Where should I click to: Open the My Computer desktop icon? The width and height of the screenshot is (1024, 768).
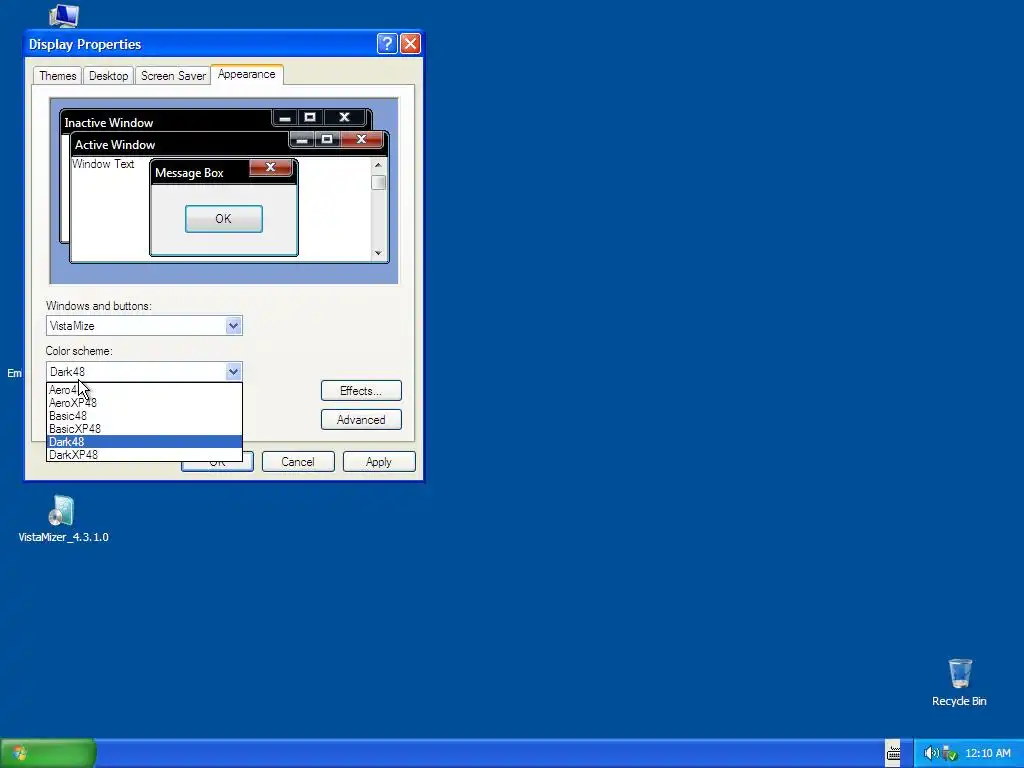[x=64, y=15]
